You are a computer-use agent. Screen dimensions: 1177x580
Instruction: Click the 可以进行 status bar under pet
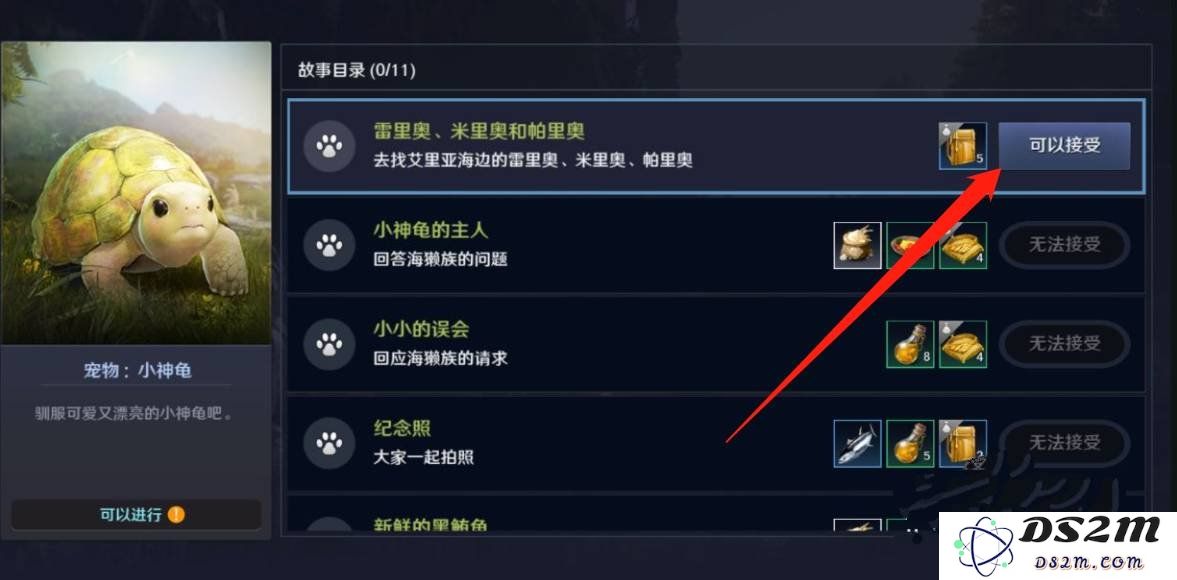click(137, 515)
